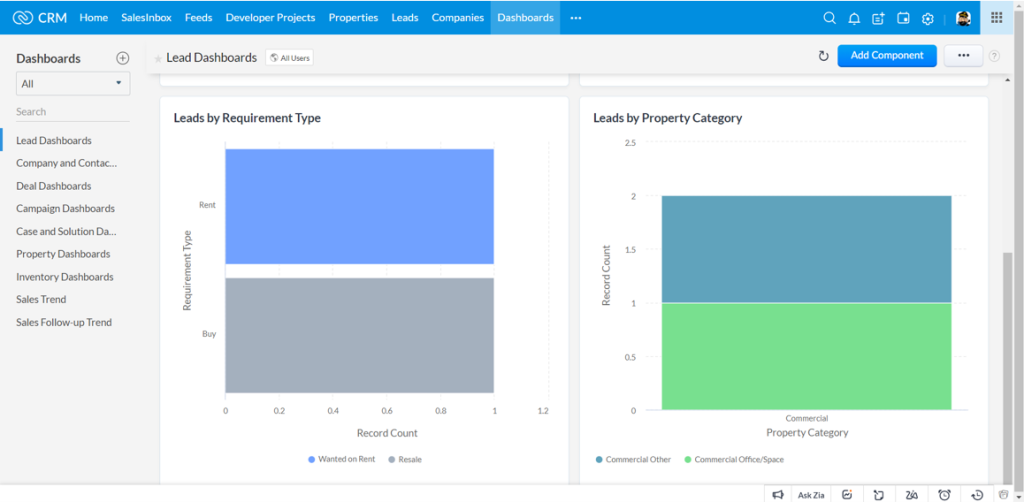Screen dimensions: 1024x502
Task: Click the page scrollbar up arrow
Action: click(x=1017, y=6)
